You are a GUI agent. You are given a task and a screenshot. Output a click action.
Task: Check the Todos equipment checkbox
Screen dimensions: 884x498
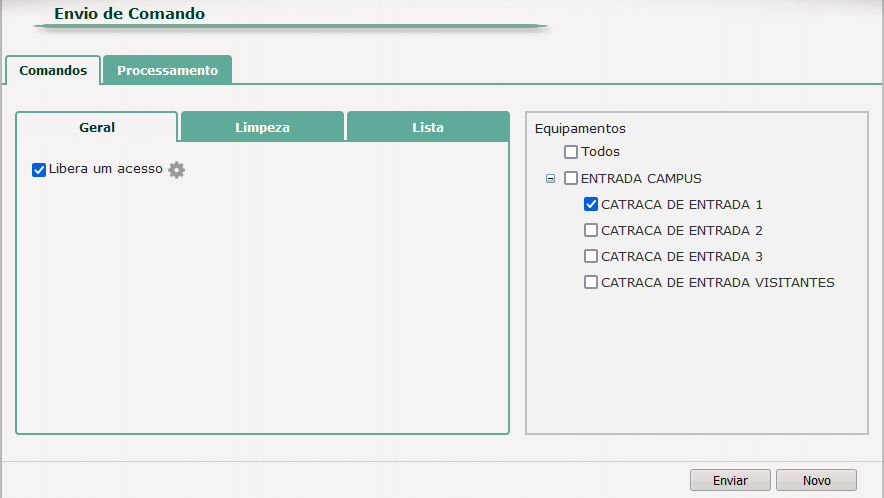pos(571,152)
